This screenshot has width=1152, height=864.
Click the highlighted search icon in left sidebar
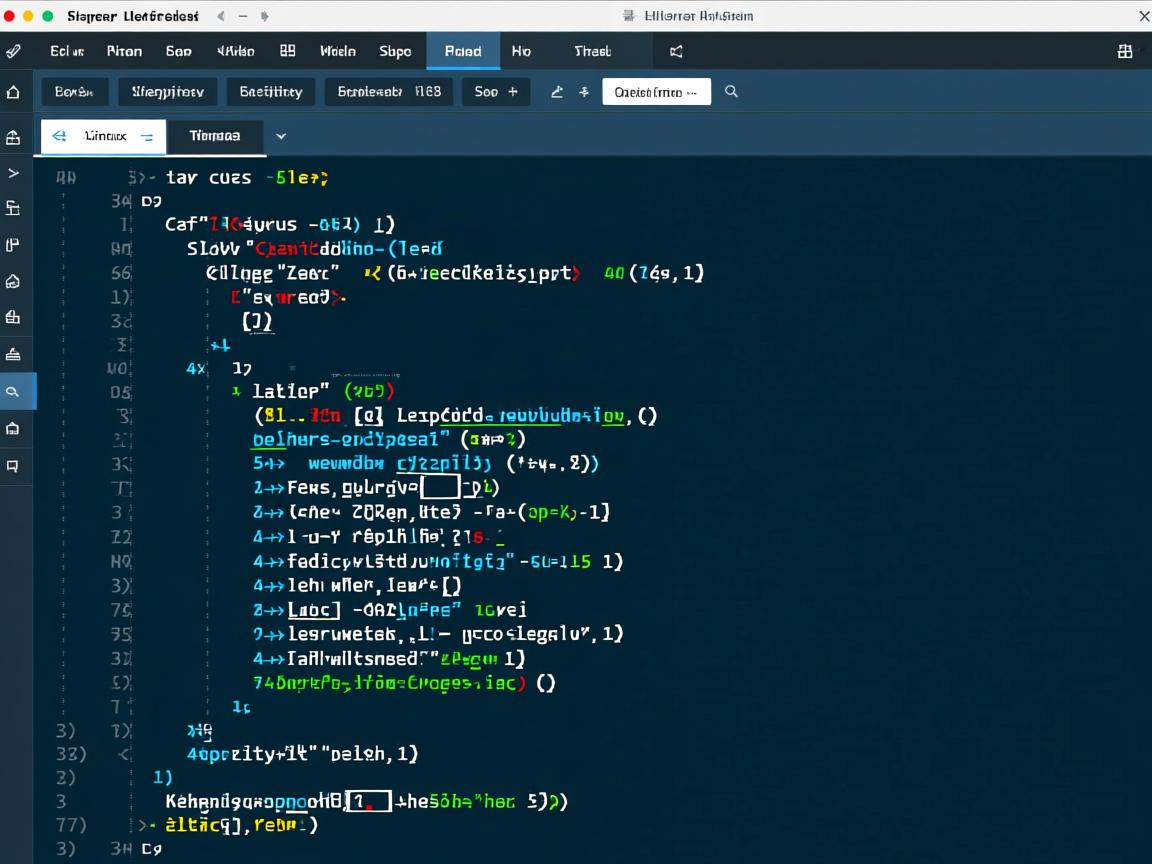coord(13,392)
